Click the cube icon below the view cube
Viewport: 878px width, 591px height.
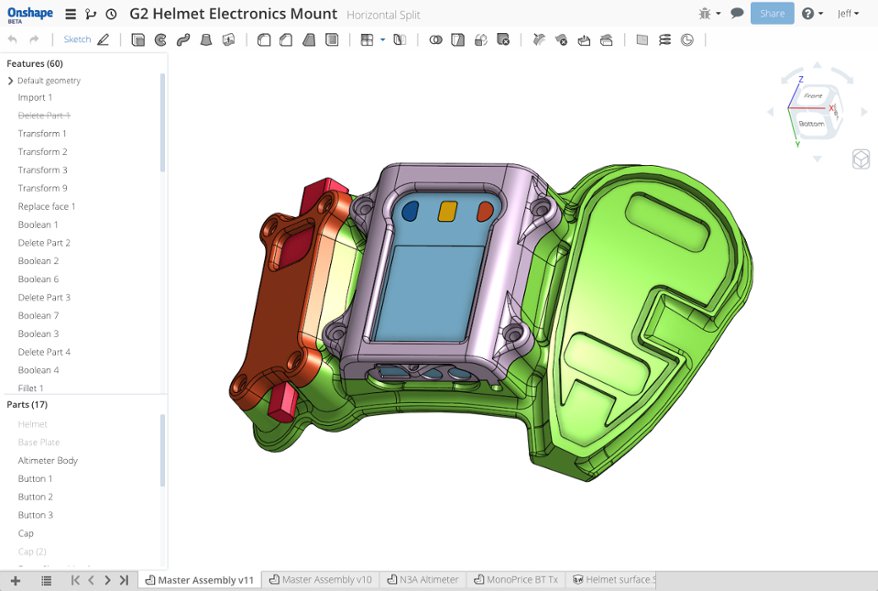point(860,158)
